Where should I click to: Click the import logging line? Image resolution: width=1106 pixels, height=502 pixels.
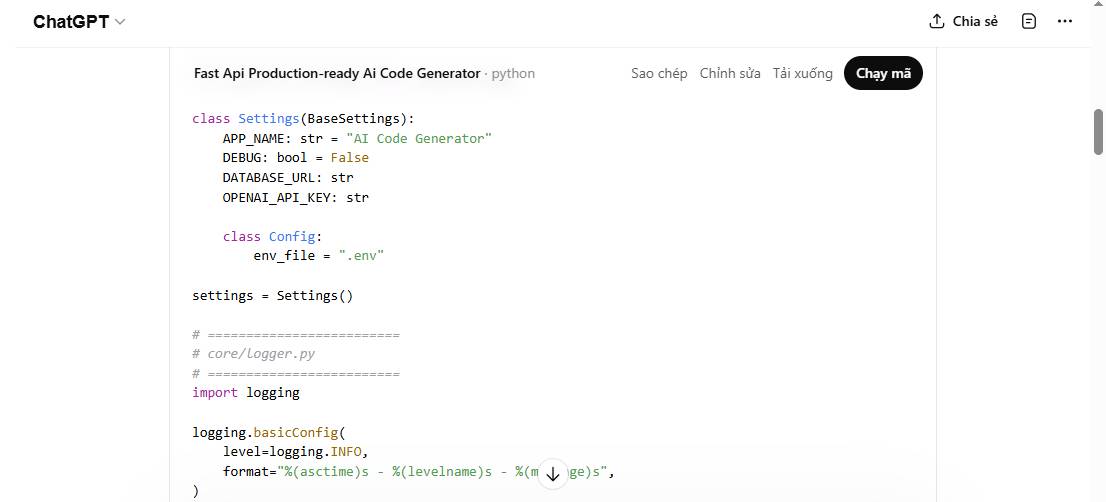pyautogui.click(x=246, y=392)
